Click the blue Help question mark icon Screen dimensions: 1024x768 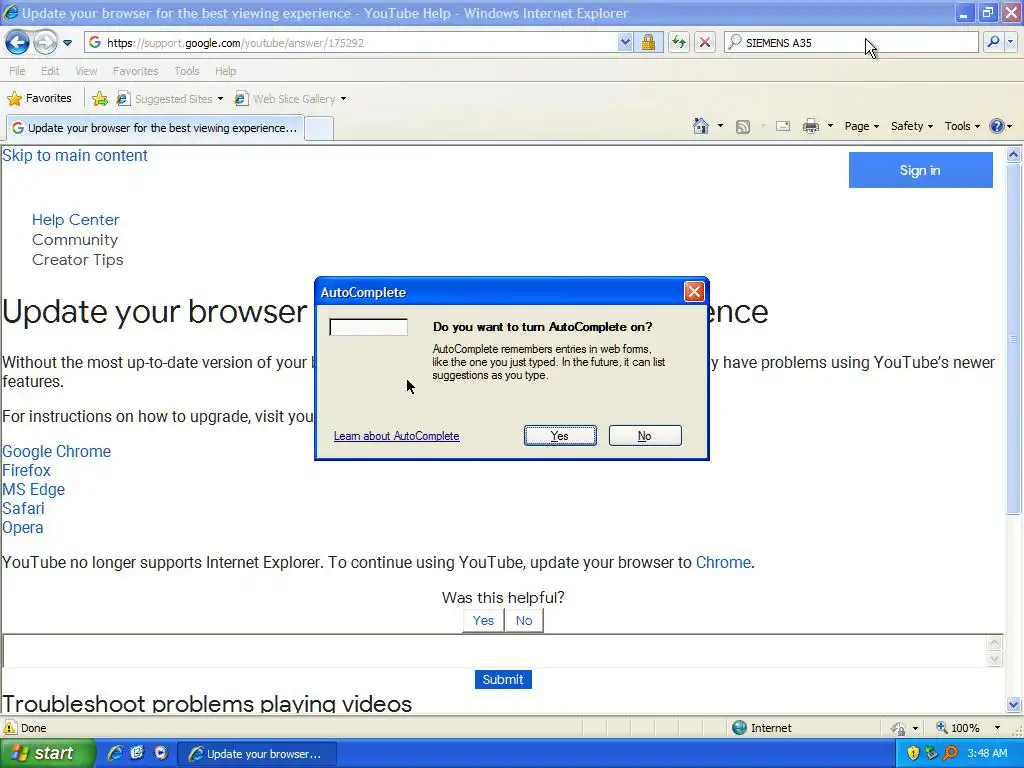tap(997, 126)
